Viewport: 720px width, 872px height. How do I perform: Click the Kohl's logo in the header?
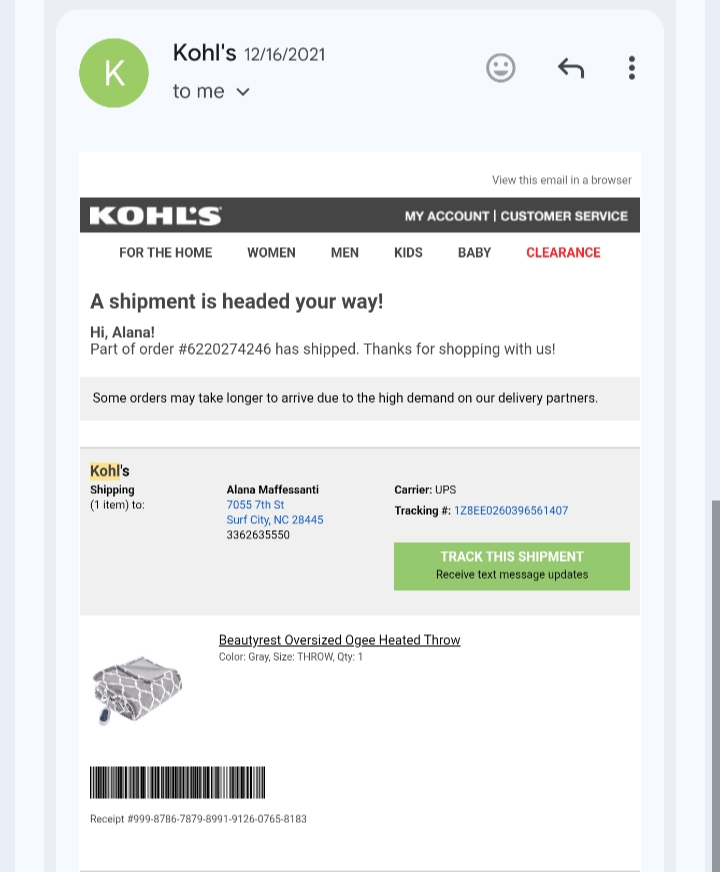coord(156,216)
